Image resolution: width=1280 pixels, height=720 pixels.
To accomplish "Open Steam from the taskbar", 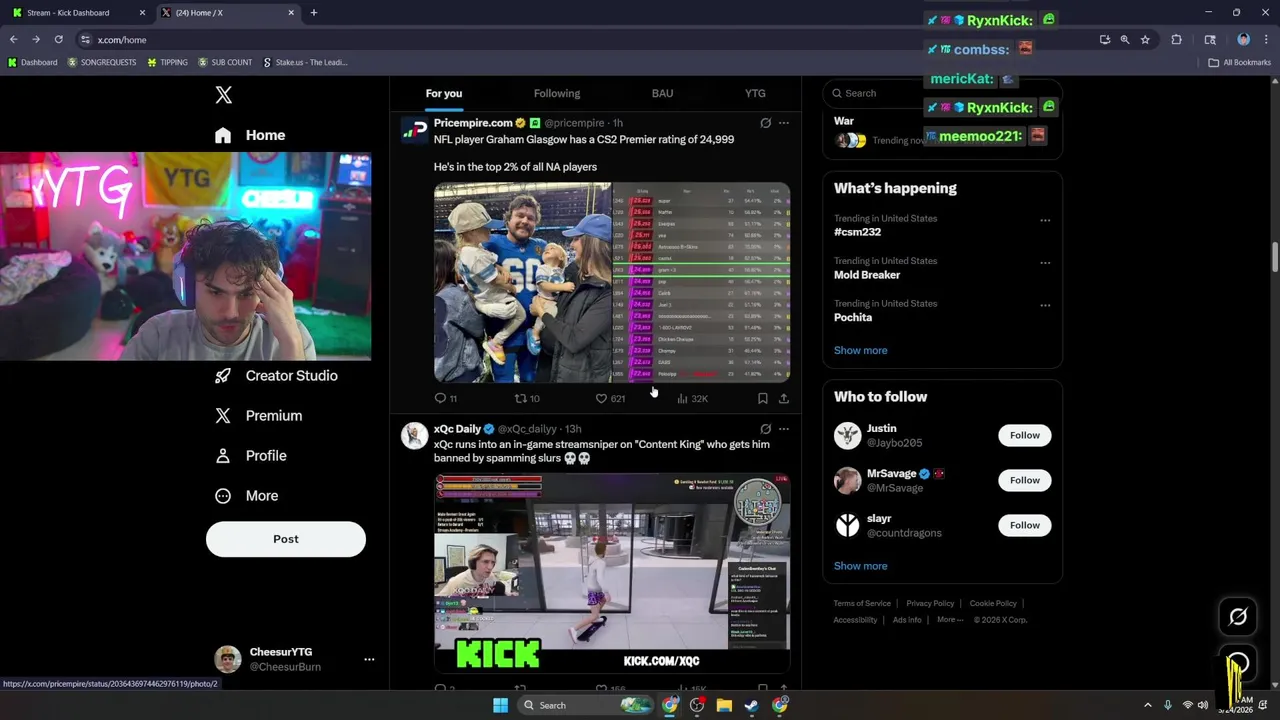I will click(x=751, y=706).
